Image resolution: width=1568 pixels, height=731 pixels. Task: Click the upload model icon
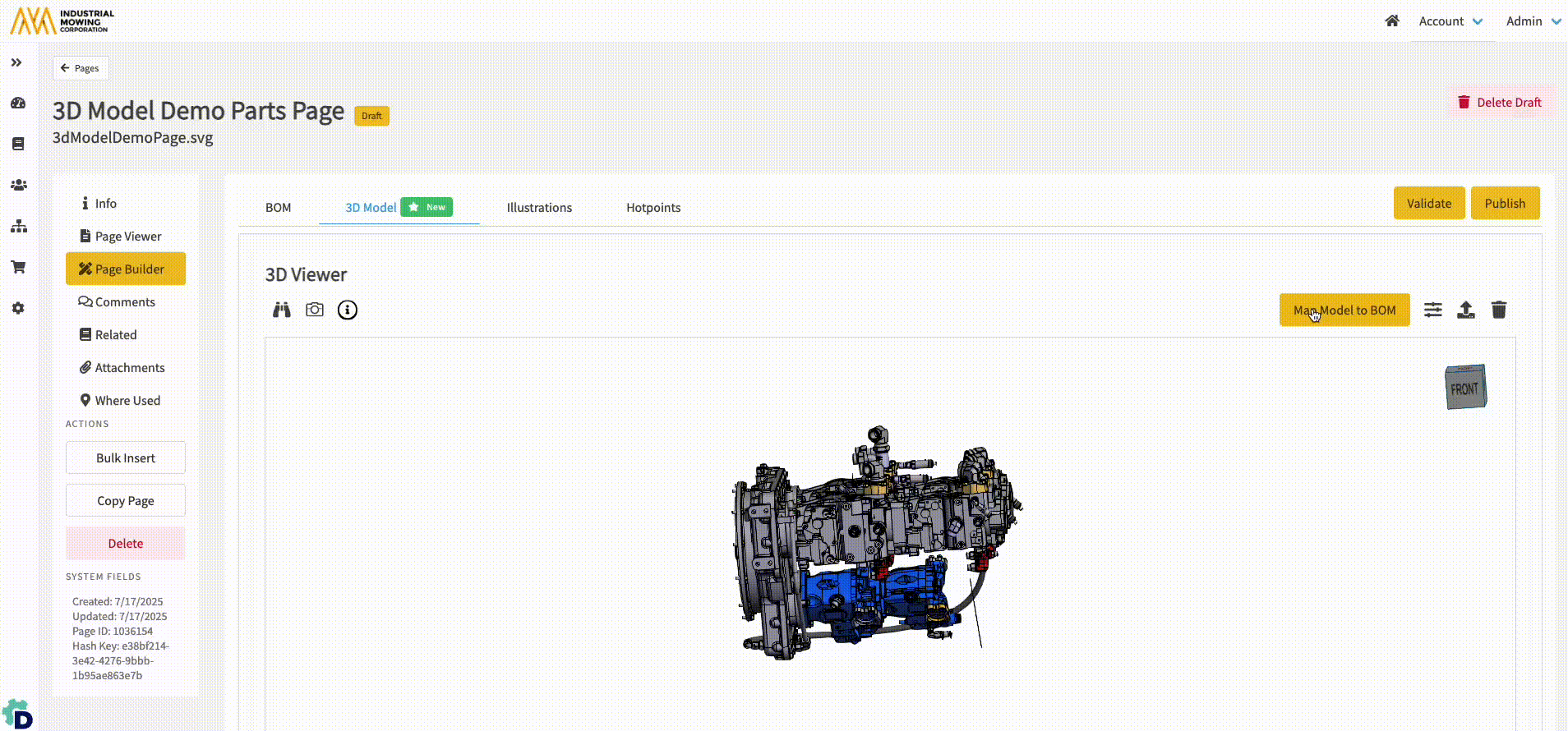pyautogui.click(x=1466, y=310)
